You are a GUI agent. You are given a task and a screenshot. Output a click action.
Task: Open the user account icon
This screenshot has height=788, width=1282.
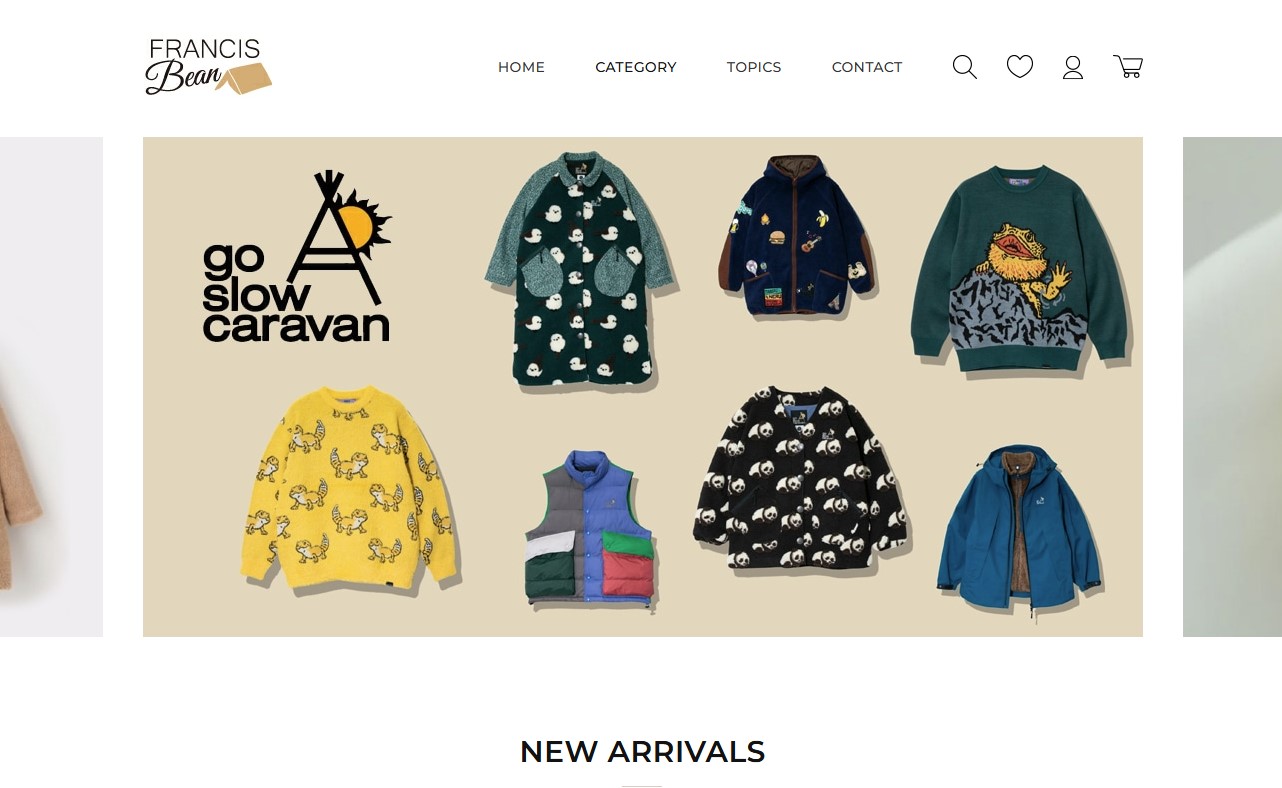click(1073, 67)
